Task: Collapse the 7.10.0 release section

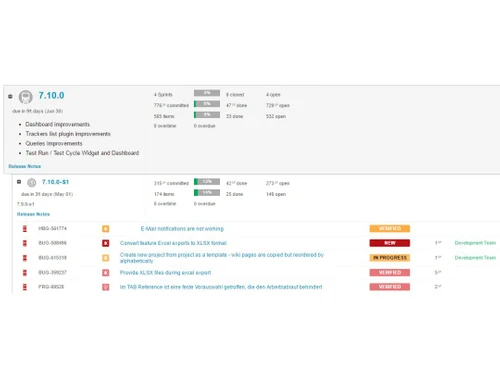Action: pyautogui.click(x=10, y=96)
